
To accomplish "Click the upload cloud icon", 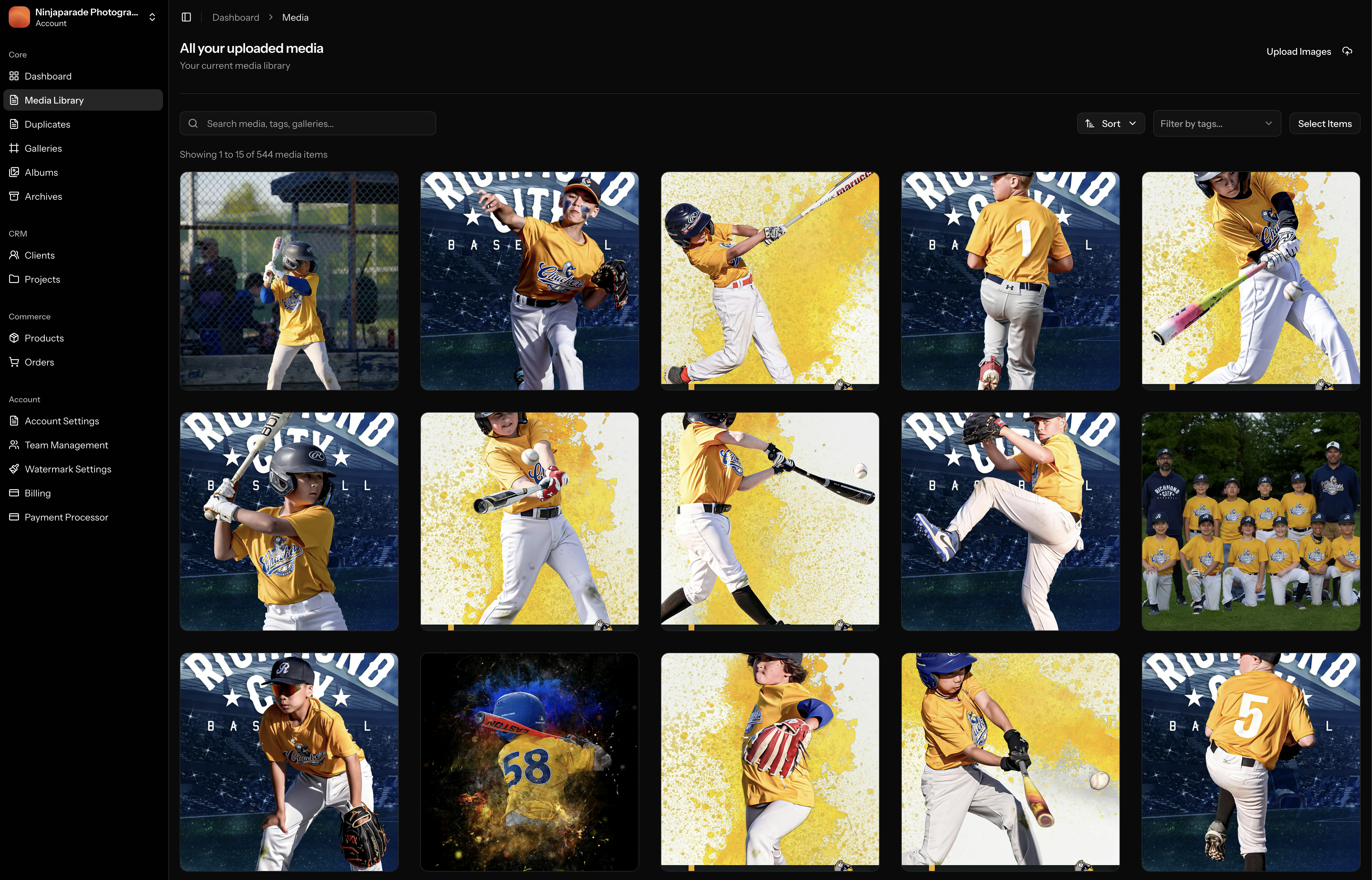I will coord(1347,51).
